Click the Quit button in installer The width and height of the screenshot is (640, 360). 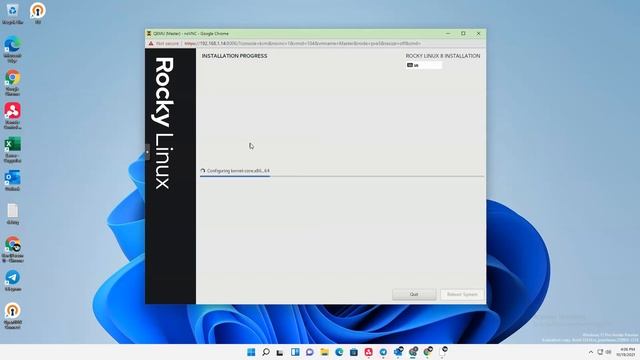pyautogui.click(x=414, y=294)
